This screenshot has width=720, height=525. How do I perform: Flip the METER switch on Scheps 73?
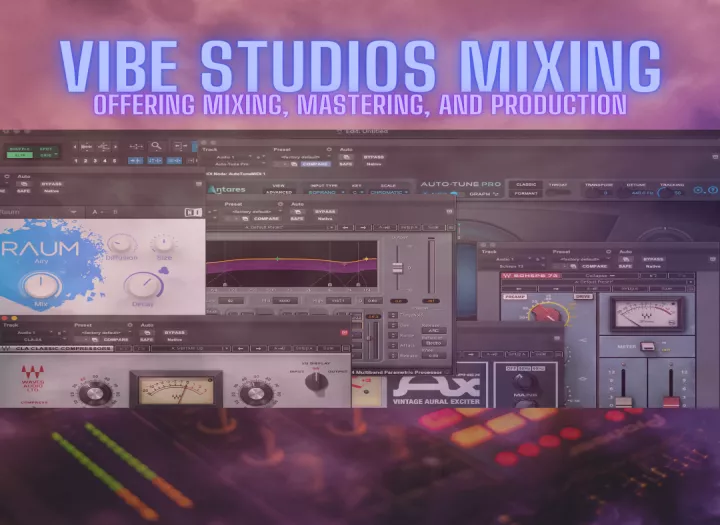coord(647,346)
